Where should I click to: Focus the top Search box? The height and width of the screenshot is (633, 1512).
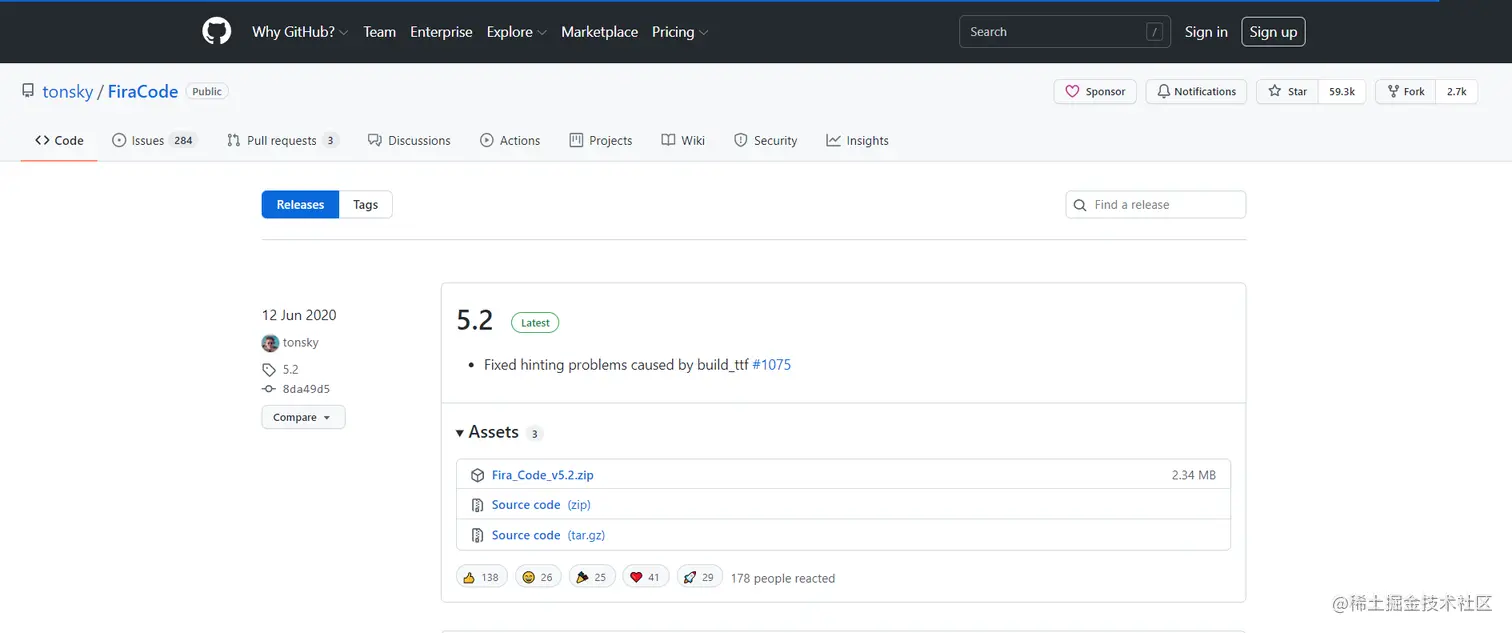pos(1065,32)
